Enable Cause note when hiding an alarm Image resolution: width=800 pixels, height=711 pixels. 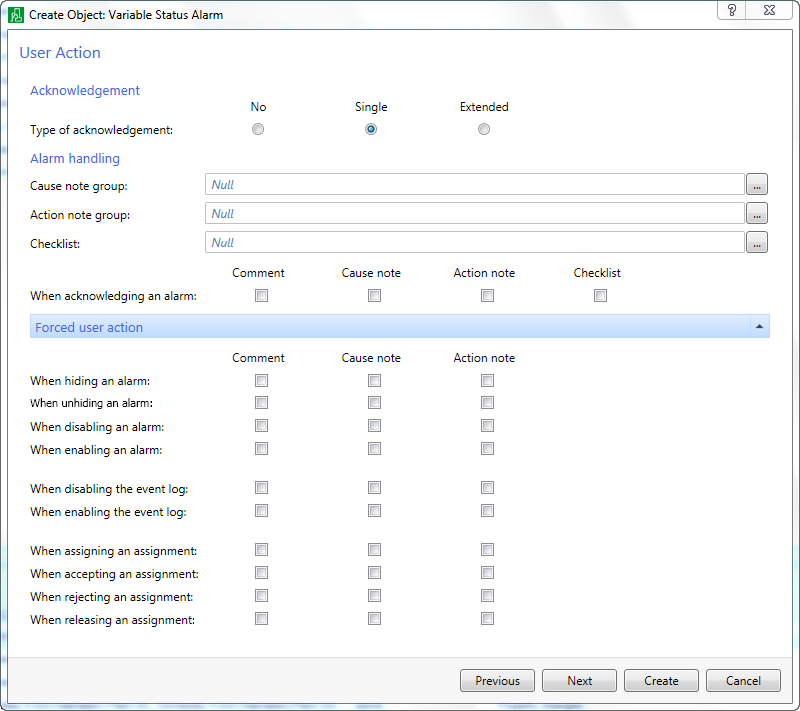[x=374, y=380]
